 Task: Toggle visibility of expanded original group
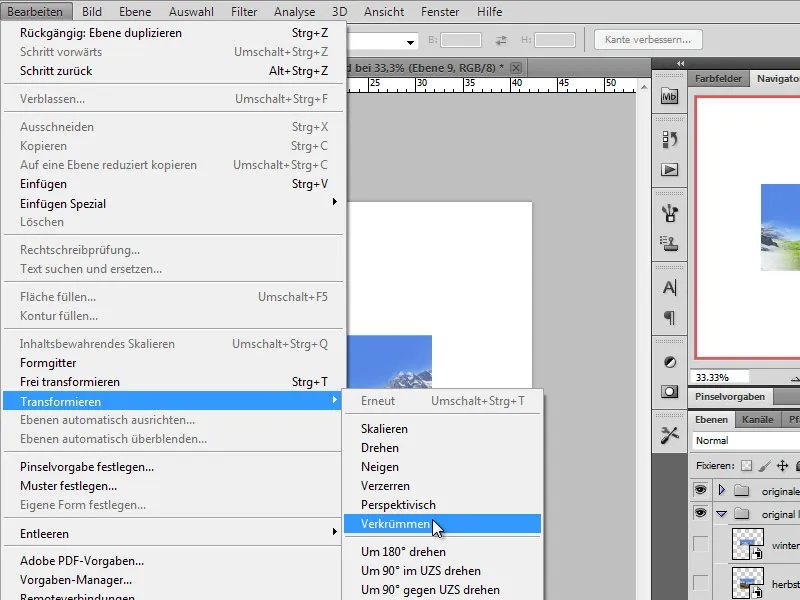coord(701,513)
